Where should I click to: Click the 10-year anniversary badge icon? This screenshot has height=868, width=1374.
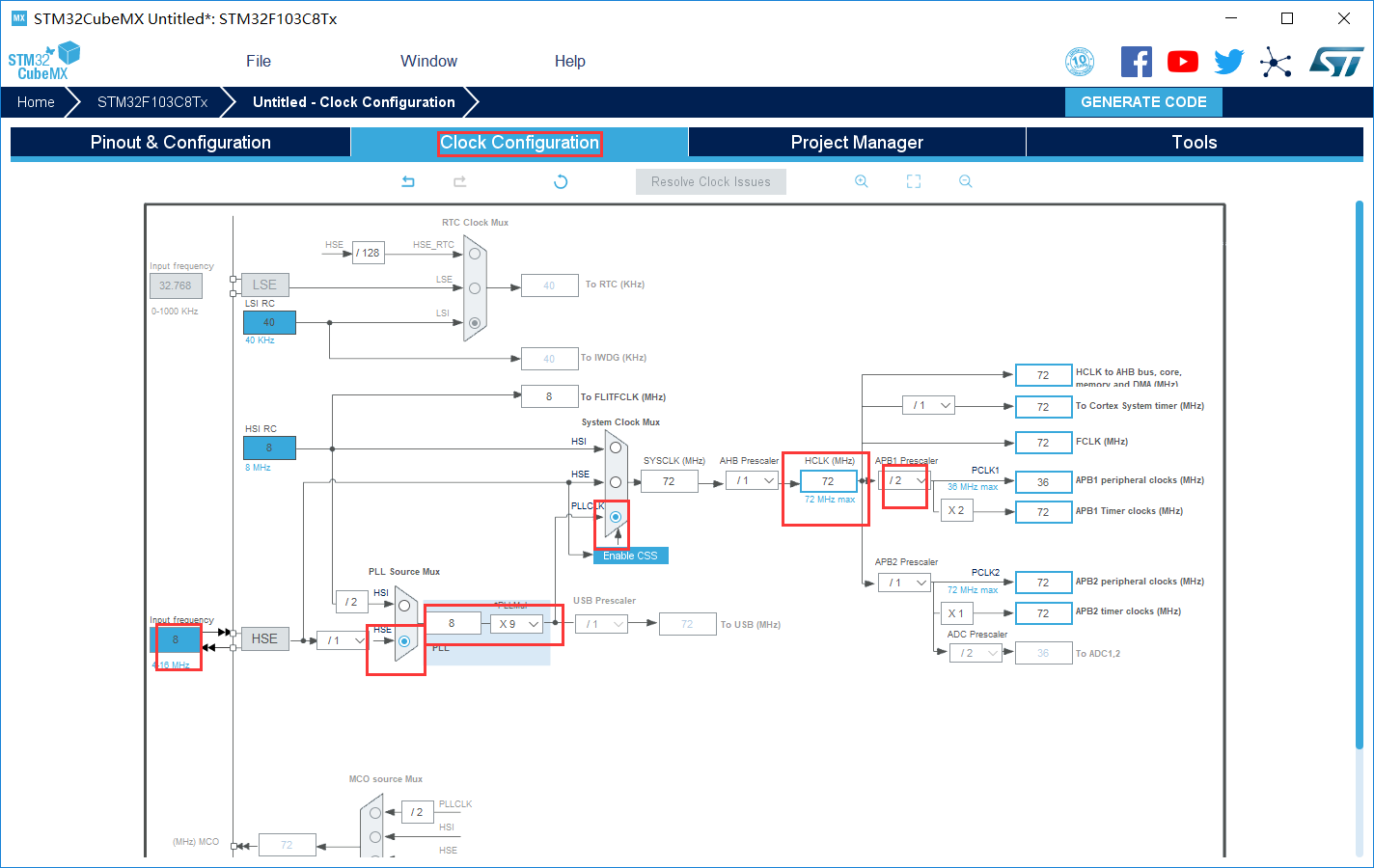1080,62
